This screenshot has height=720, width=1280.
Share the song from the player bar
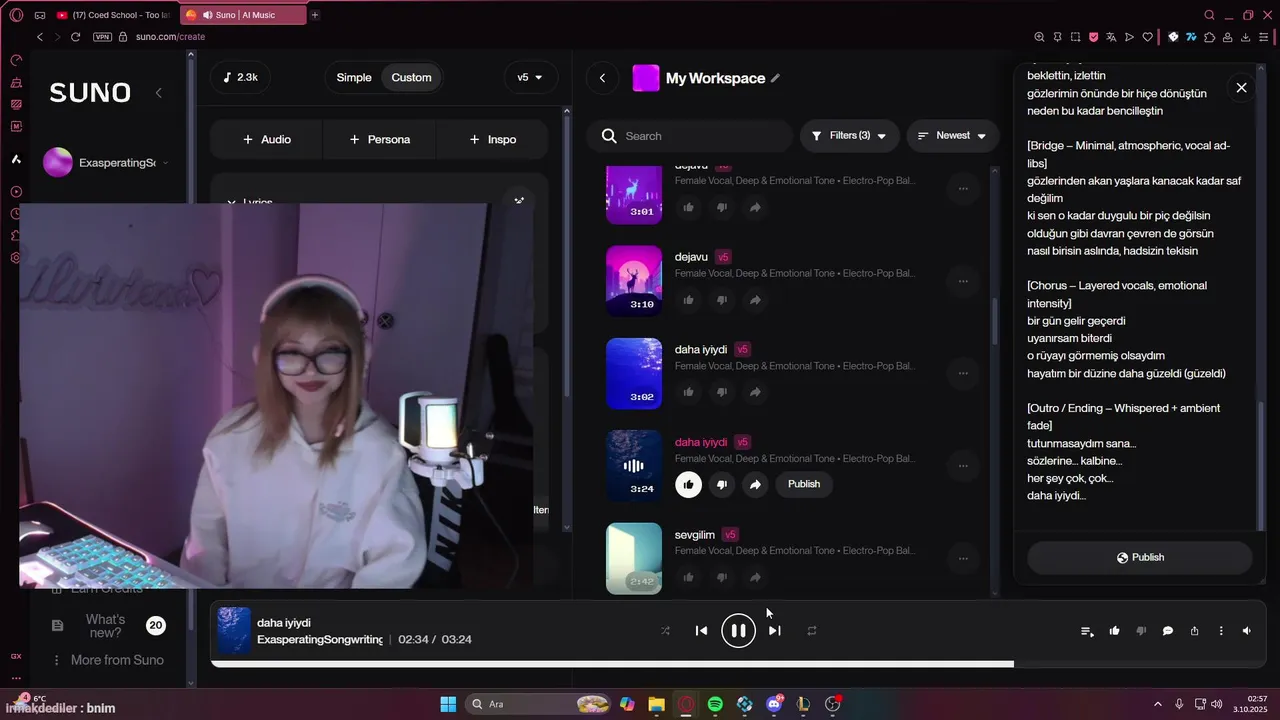pos(1194,631)
